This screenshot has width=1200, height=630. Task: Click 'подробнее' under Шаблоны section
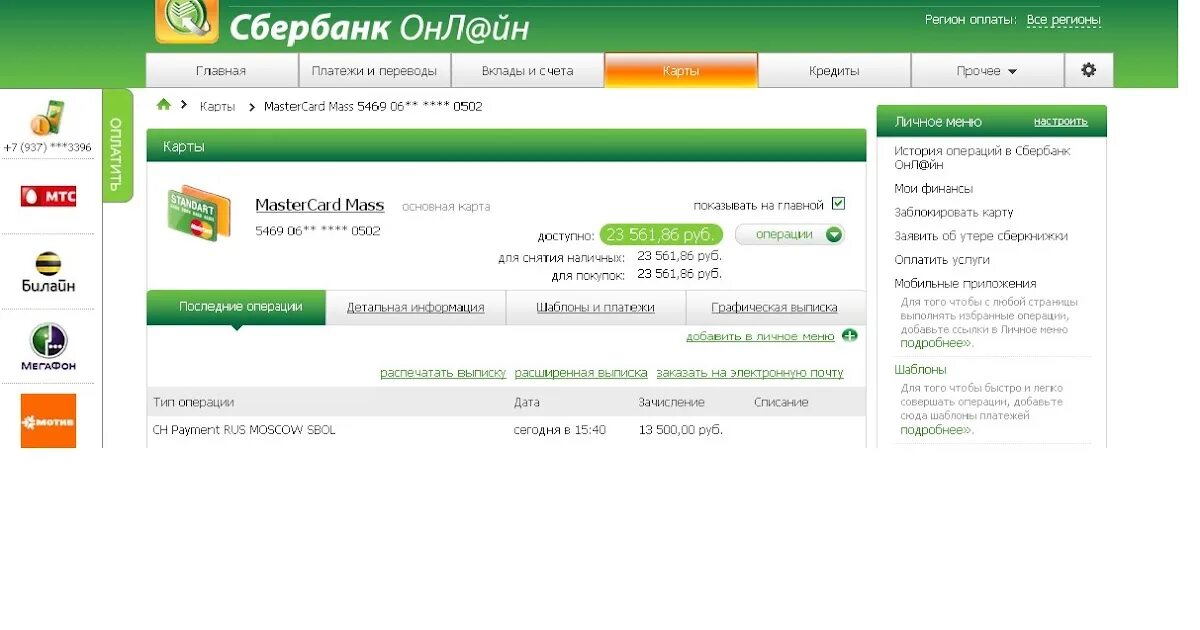pyautogui.click(x=935, y=430)
